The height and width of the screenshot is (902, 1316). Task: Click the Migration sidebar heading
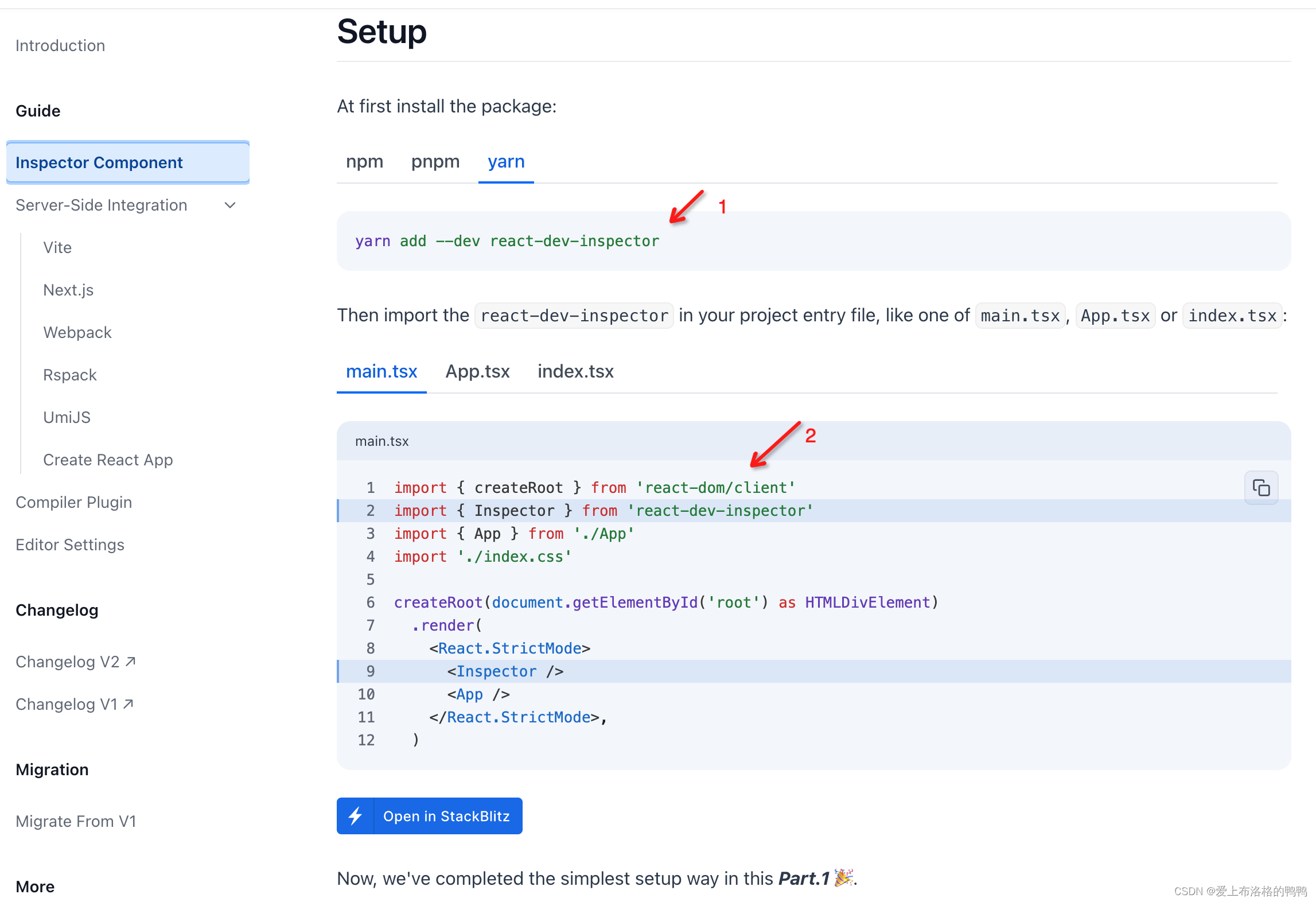52,769
